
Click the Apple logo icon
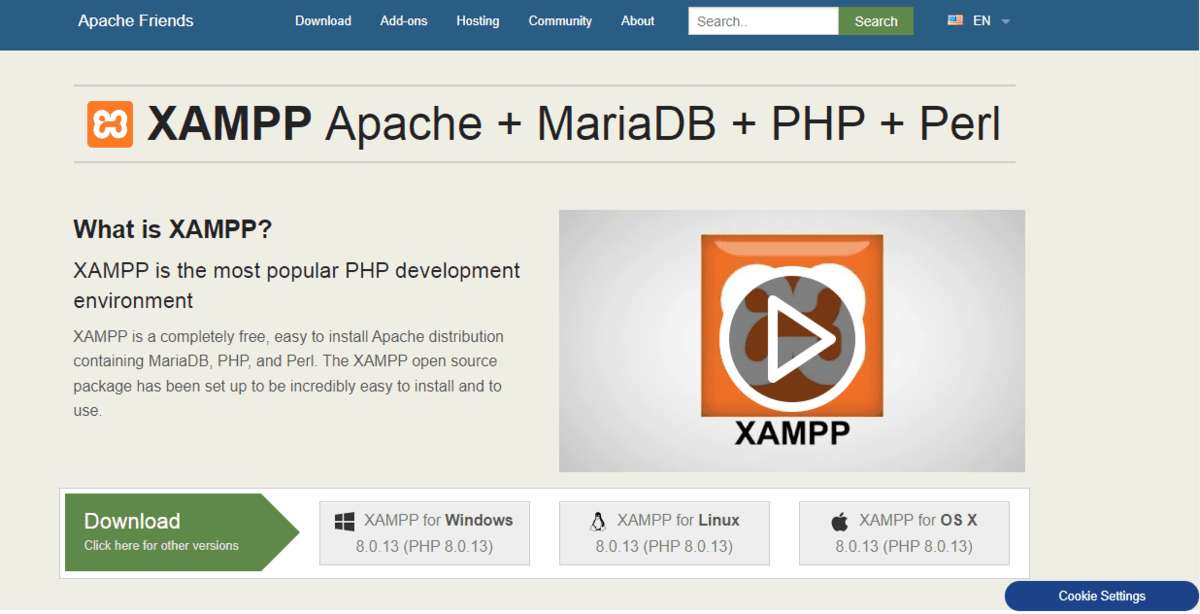840,521
